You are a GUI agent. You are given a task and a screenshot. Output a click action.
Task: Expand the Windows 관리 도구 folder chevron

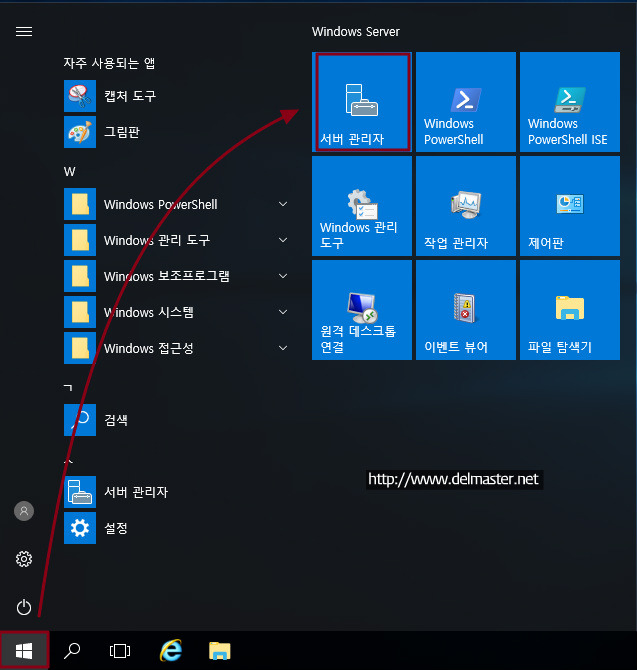(x=283, y=240)
